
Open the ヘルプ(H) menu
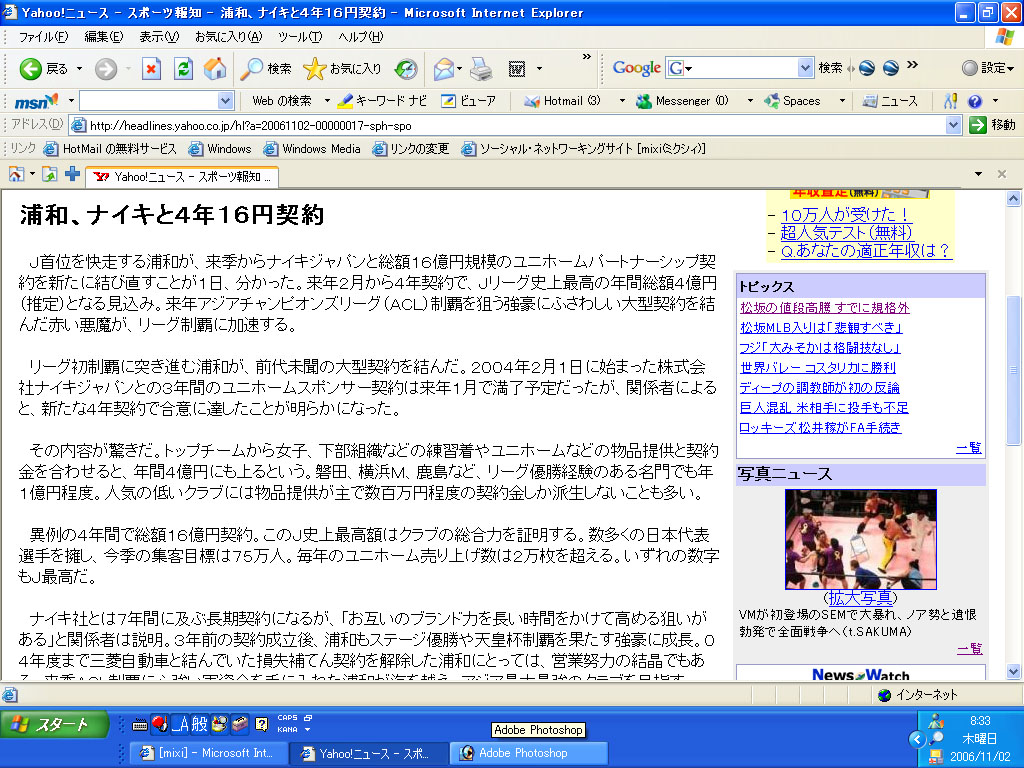point(360,37)
